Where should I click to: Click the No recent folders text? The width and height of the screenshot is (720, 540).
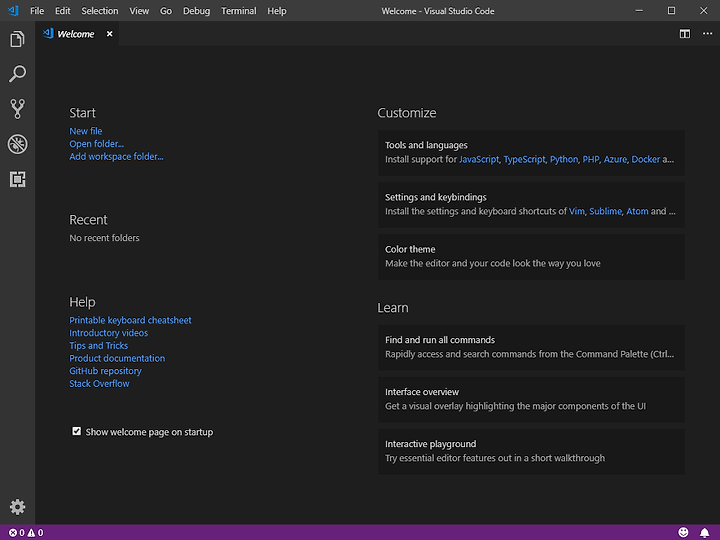104,238
